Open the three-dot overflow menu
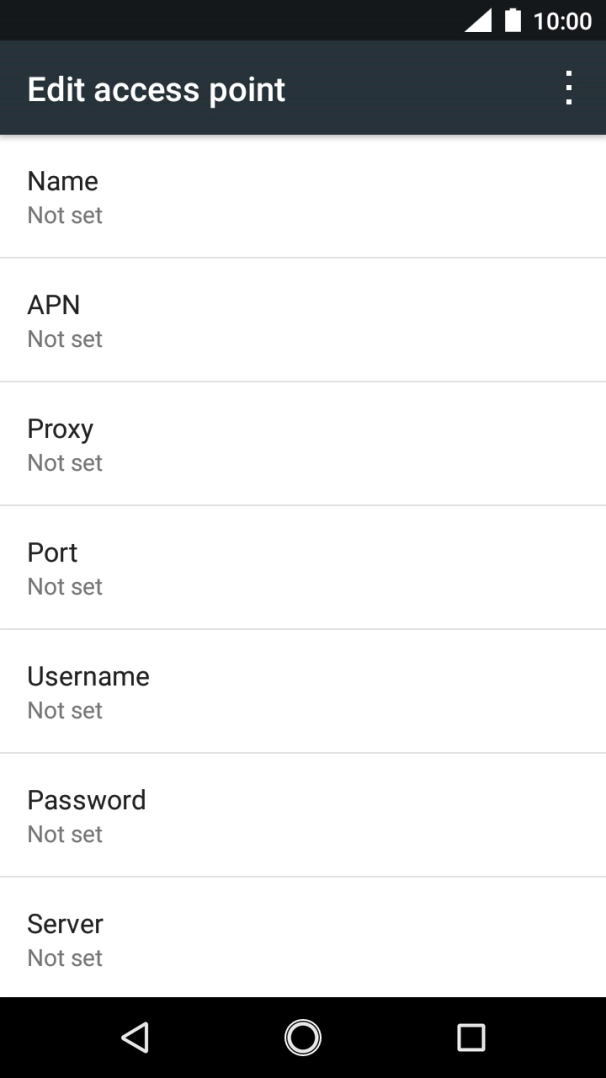This screenshot has height=1078, width=606. click(x=568, y=88)
